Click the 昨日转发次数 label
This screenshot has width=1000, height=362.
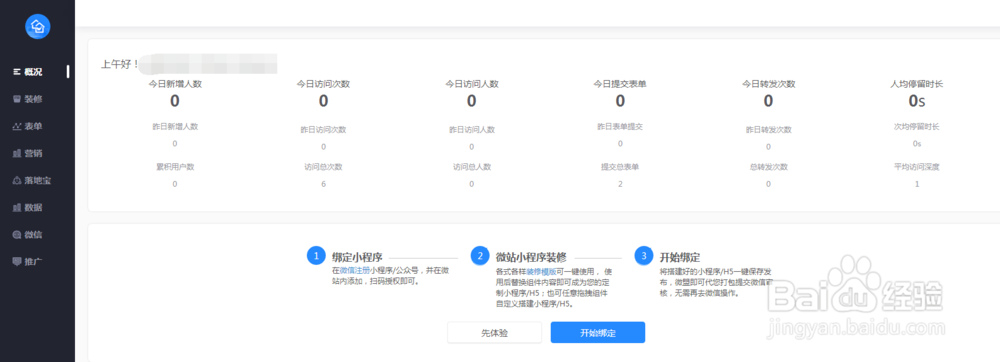[x=768, y=130]
